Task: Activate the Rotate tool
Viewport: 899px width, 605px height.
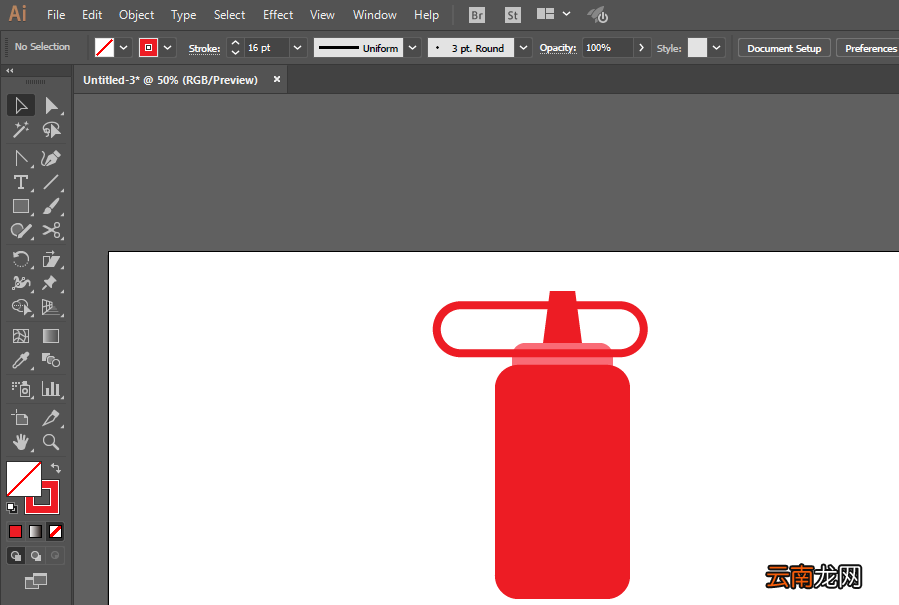Action: coord(21,259)
